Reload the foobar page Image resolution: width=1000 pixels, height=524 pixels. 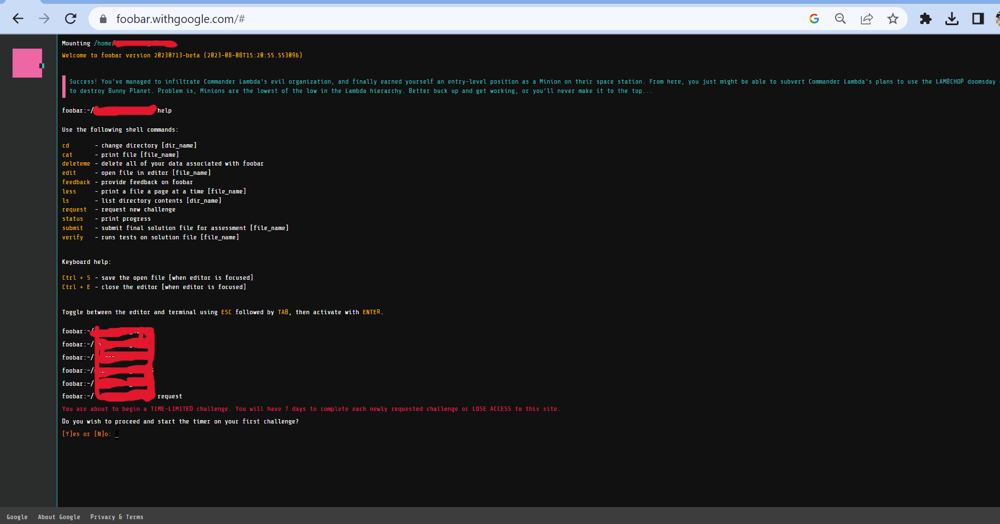coord(71,19)
